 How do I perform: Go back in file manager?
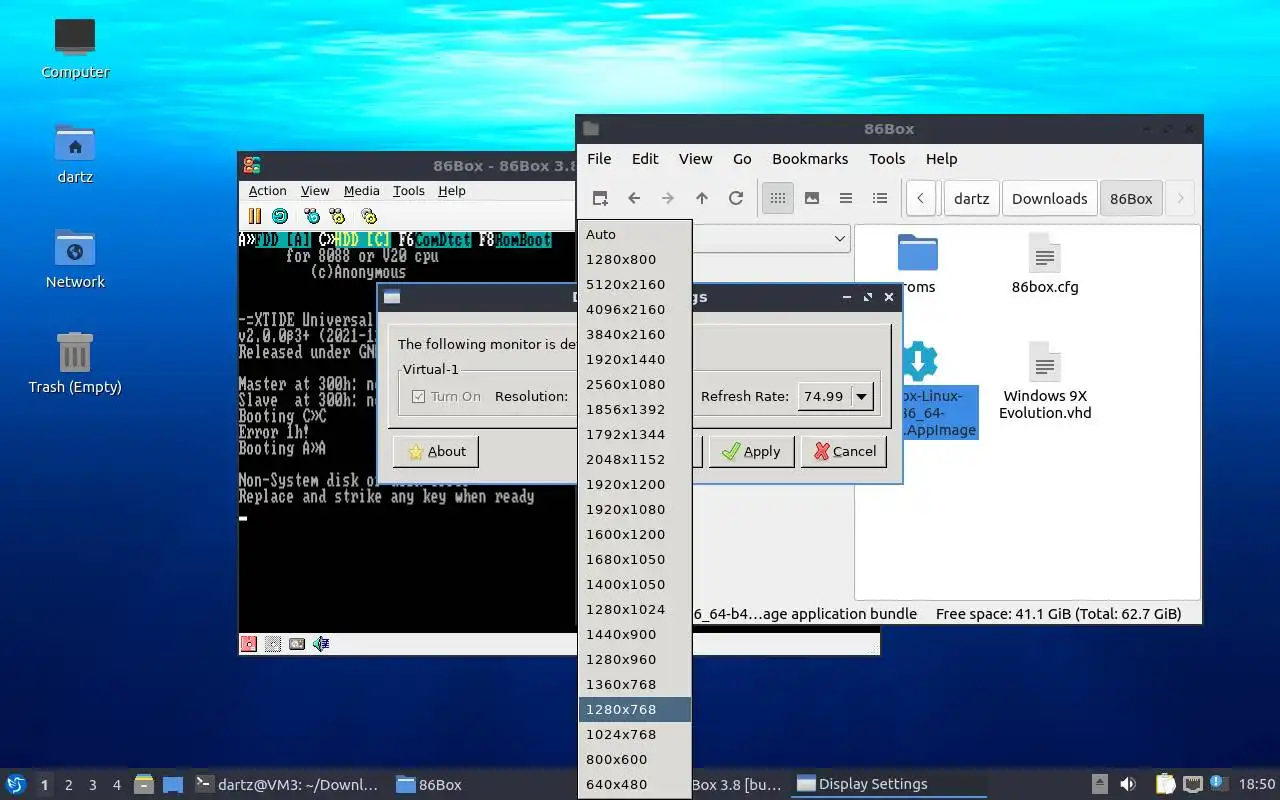click(x=634, y=198)
